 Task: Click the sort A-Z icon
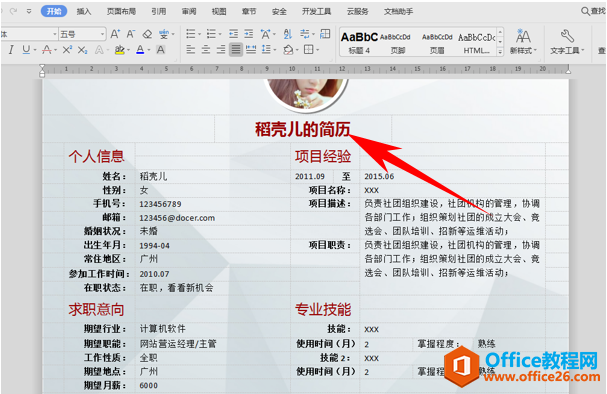[x=287, y=34]
